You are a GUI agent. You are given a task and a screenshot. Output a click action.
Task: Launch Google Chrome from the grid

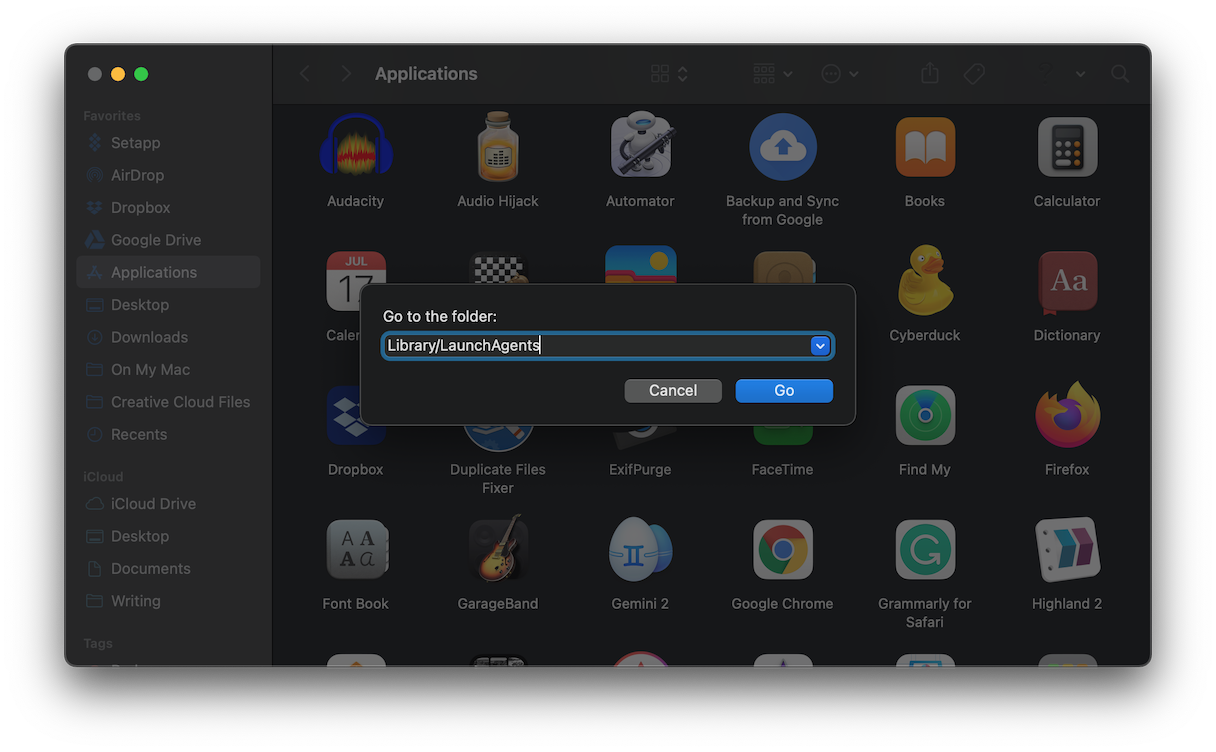pos(783,549)
